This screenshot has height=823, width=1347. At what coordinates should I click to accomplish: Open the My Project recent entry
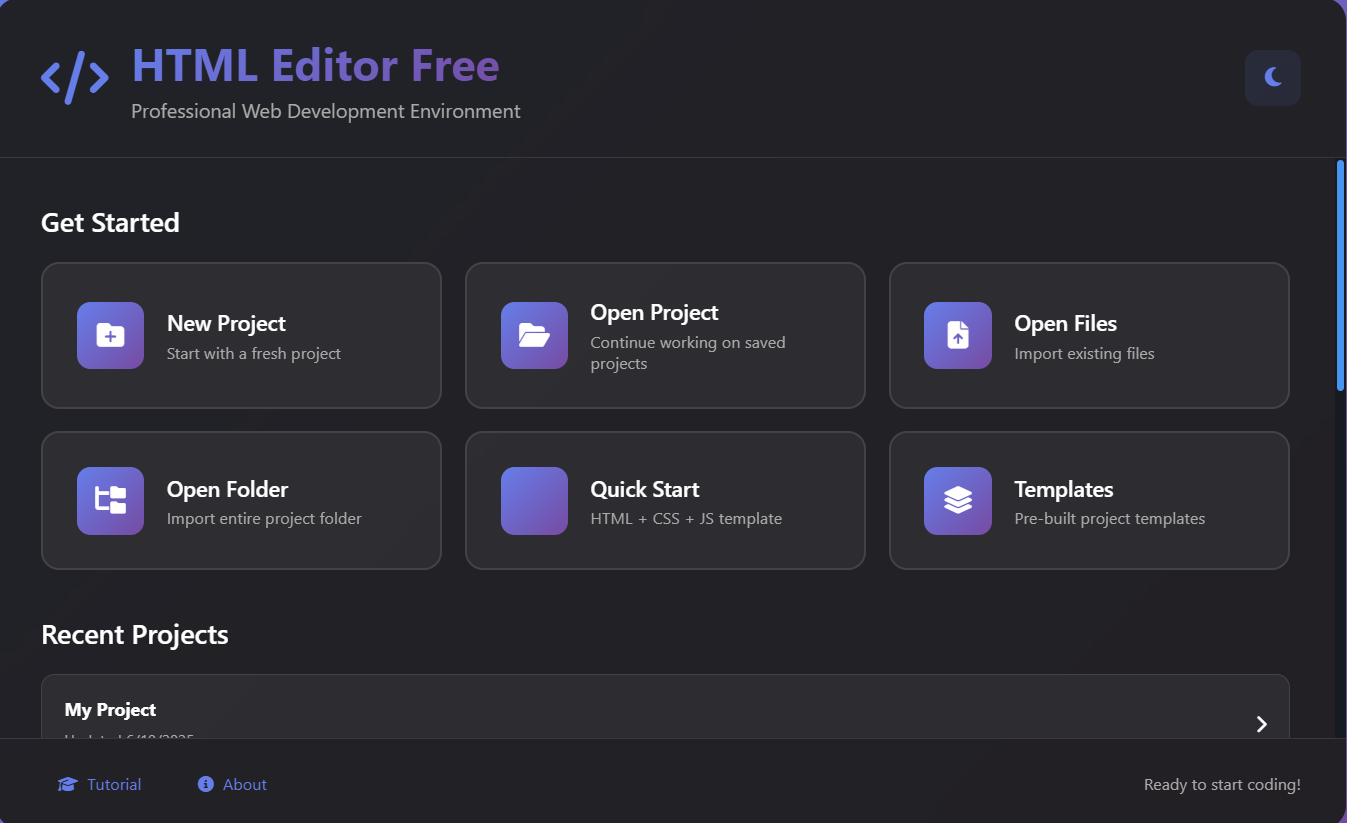(x=111, y=710)
